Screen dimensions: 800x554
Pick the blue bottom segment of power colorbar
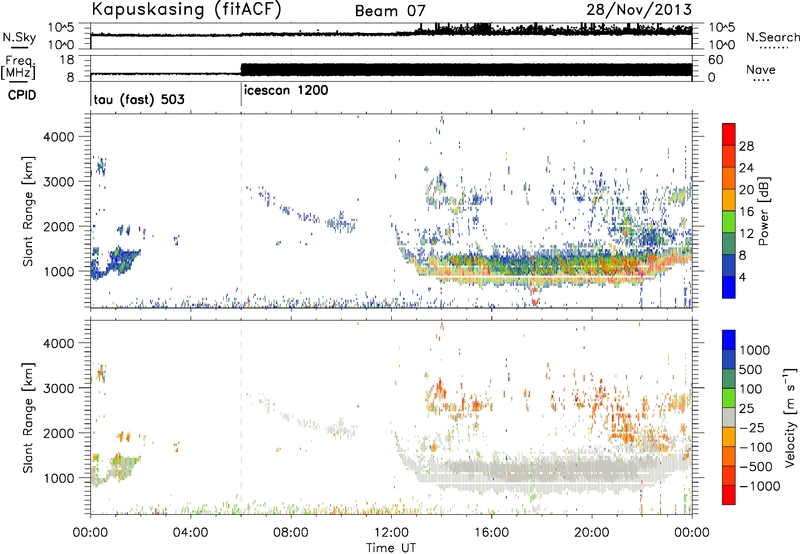click(729, 287)
